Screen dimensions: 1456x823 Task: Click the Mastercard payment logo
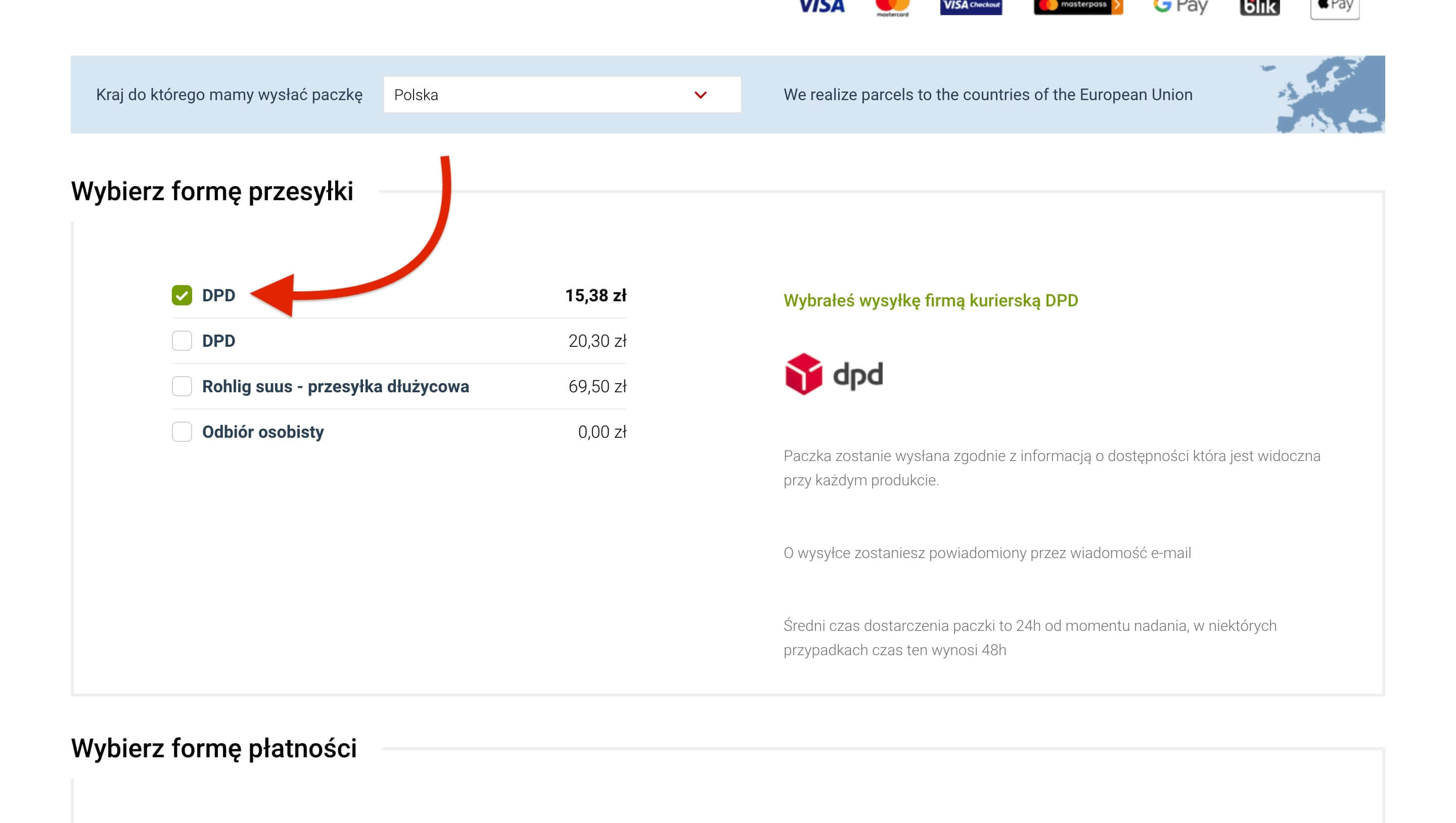click(892, 8)
